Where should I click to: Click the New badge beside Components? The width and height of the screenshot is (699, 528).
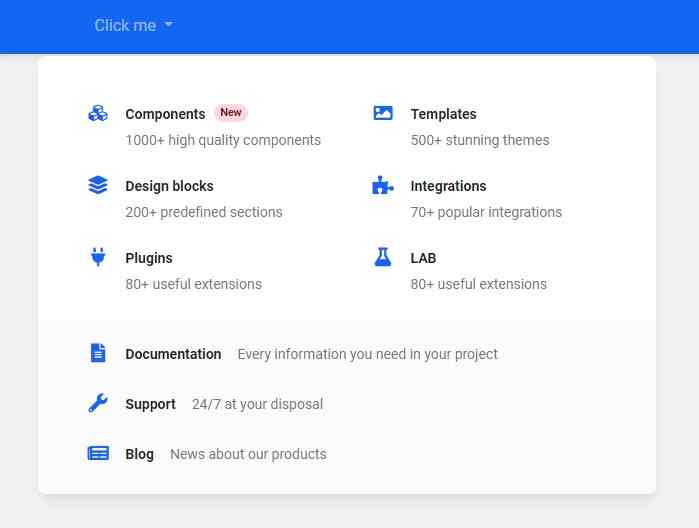tap(231, 113)
